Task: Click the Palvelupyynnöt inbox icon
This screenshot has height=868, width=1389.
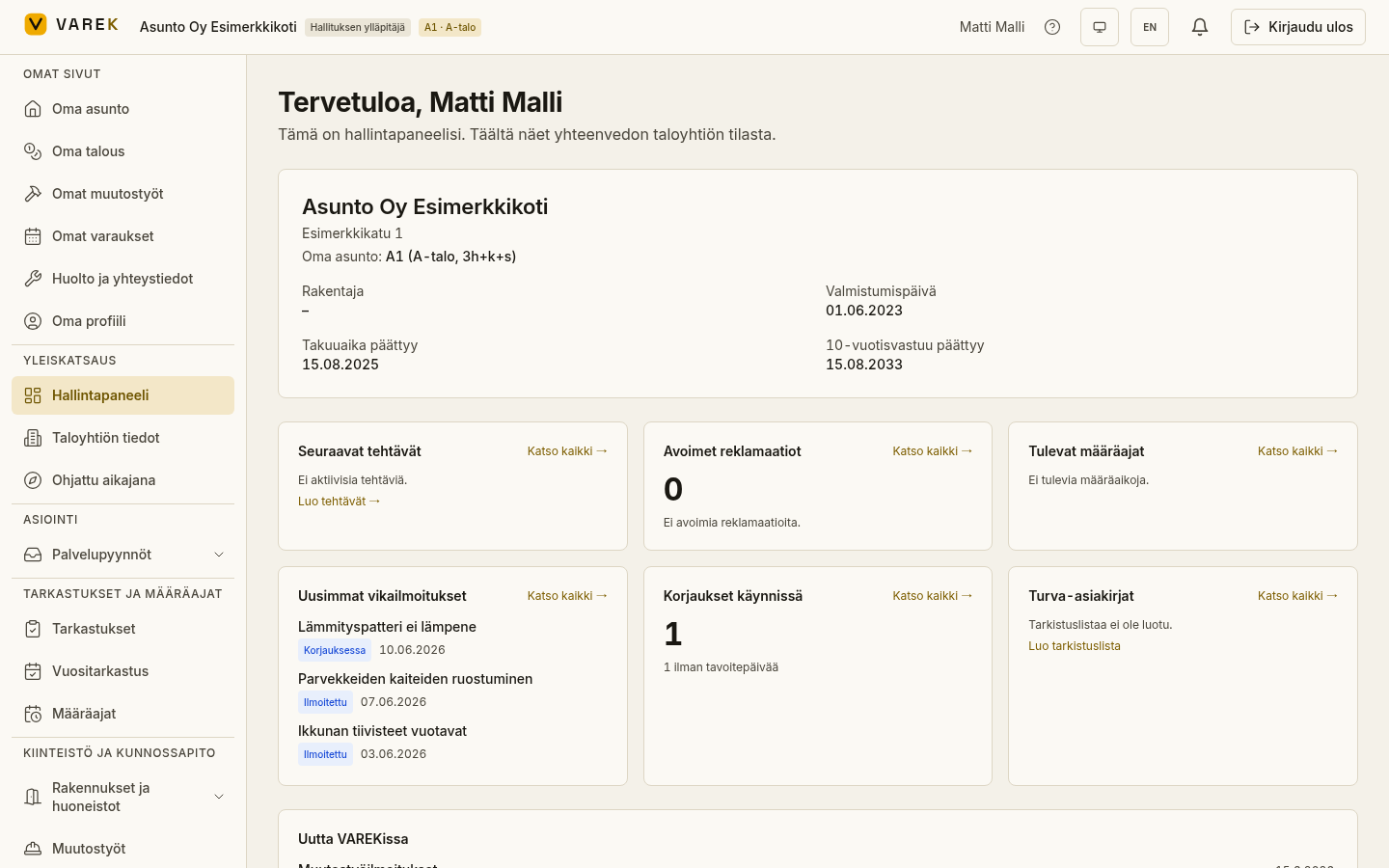Action: 33,555
